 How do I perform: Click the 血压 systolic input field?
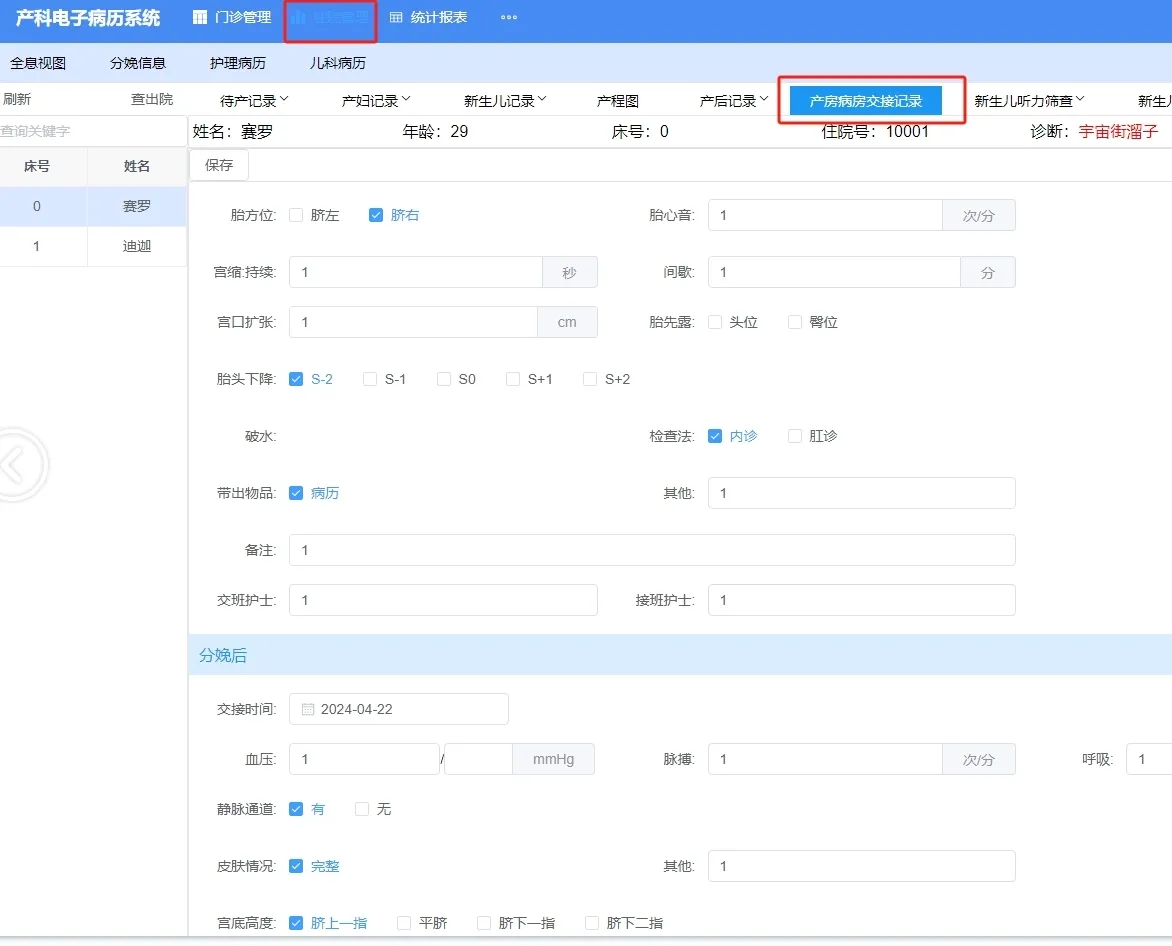point(364,759)
